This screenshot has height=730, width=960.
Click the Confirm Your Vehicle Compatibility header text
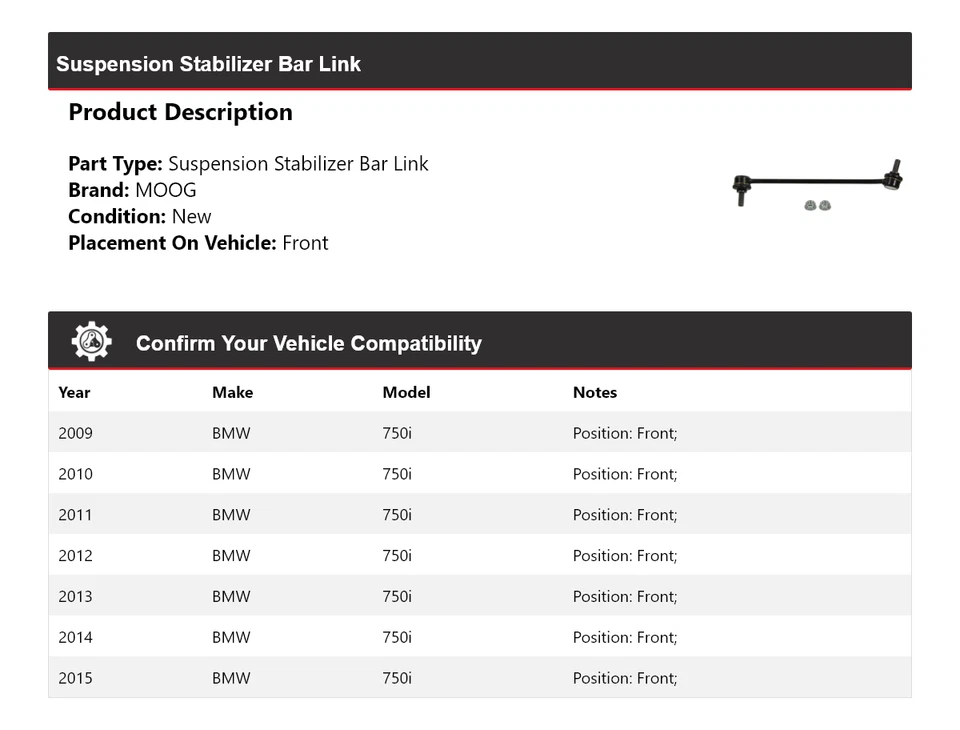point(308,343)
